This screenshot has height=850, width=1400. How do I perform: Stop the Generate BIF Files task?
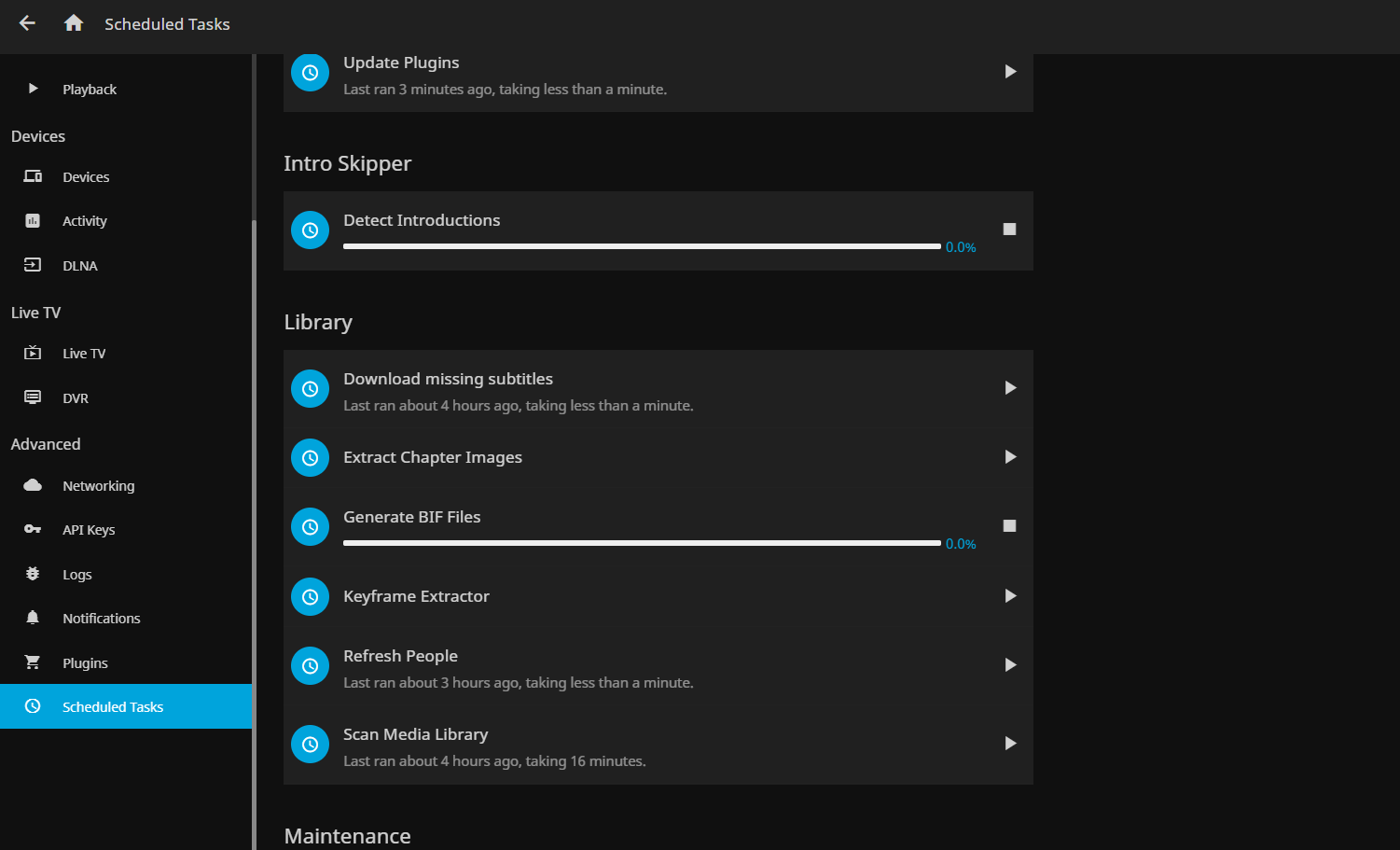1009,526
